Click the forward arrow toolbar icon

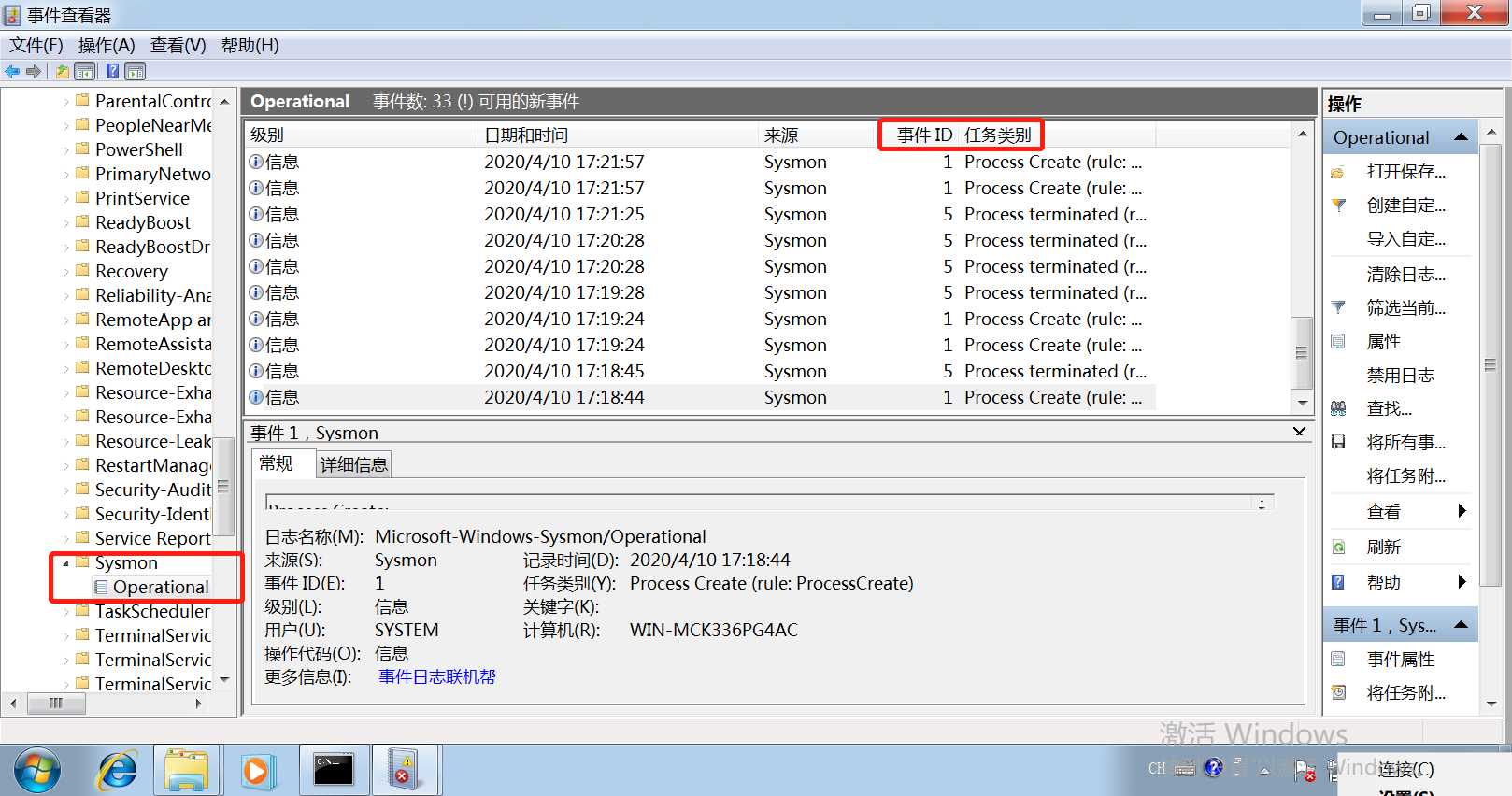[x=35, y=71]
